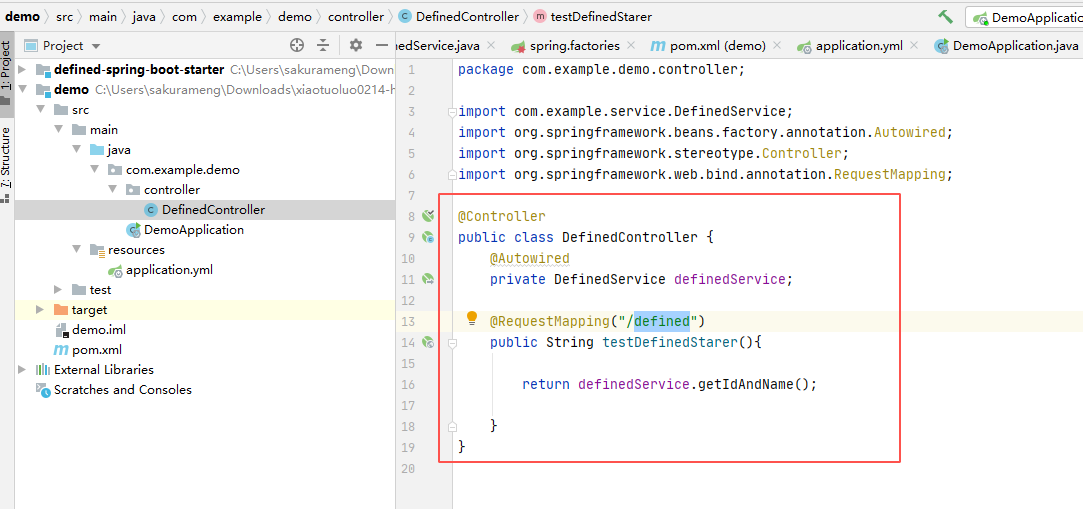This screenshot has width=1083, height=509.
Task: Expand External Libraries node
Action: click(x=22, y=370)
